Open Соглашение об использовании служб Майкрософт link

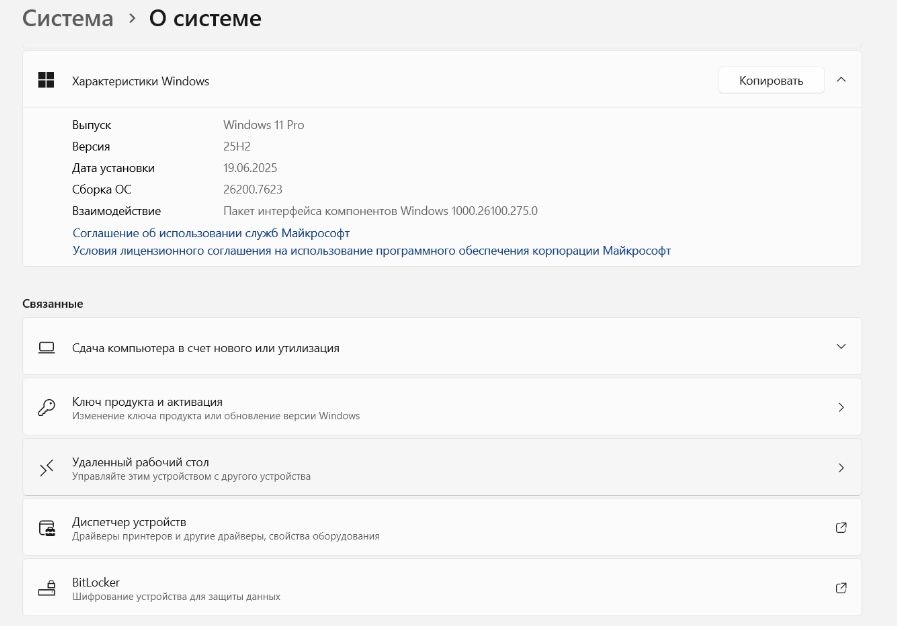point(211,232)
